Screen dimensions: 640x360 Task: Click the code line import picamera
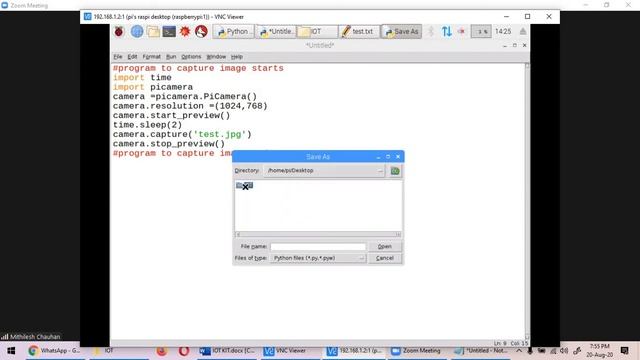[x=153, y=87]
